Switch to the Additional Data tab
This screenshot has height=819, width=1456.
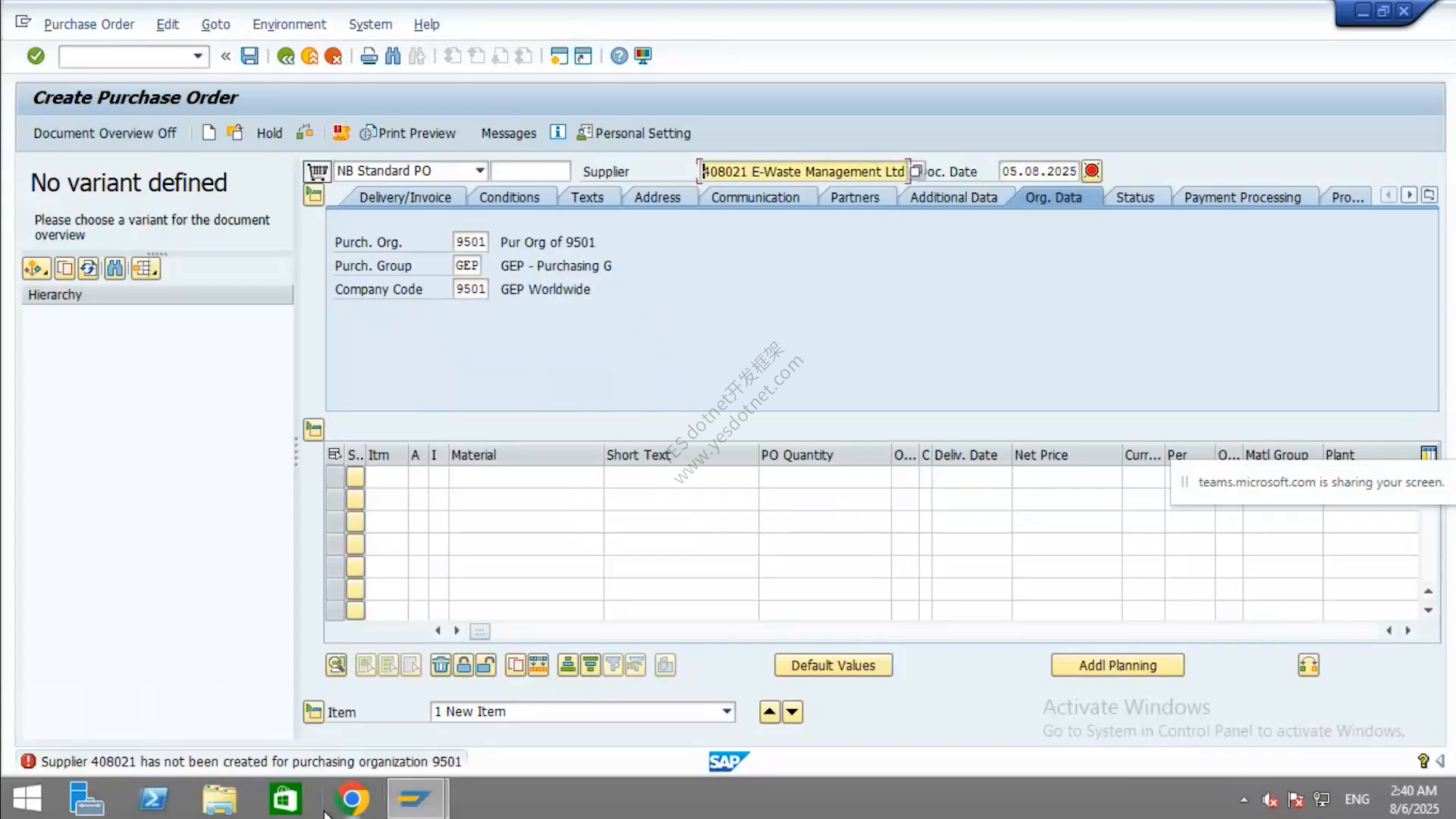point(953,197)
